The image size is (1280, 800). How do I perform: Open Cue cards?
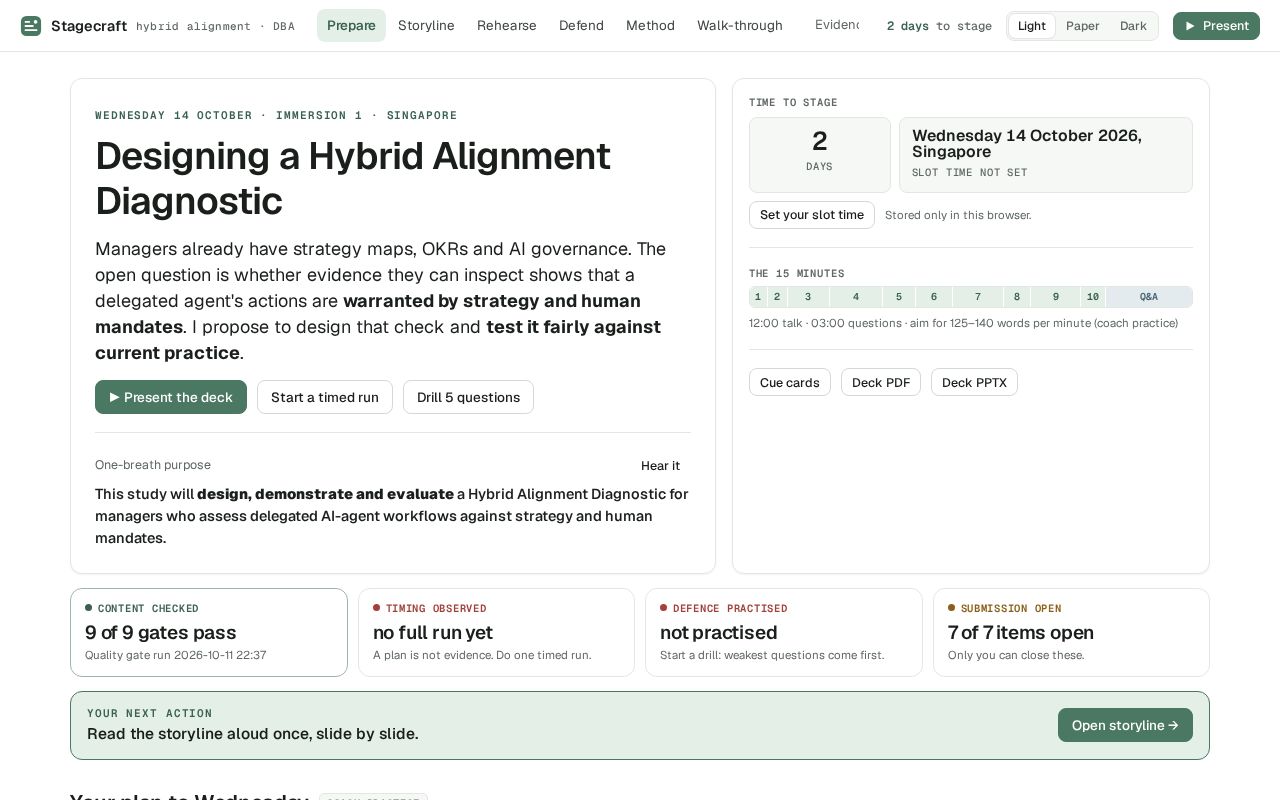(x=790, y=382)
